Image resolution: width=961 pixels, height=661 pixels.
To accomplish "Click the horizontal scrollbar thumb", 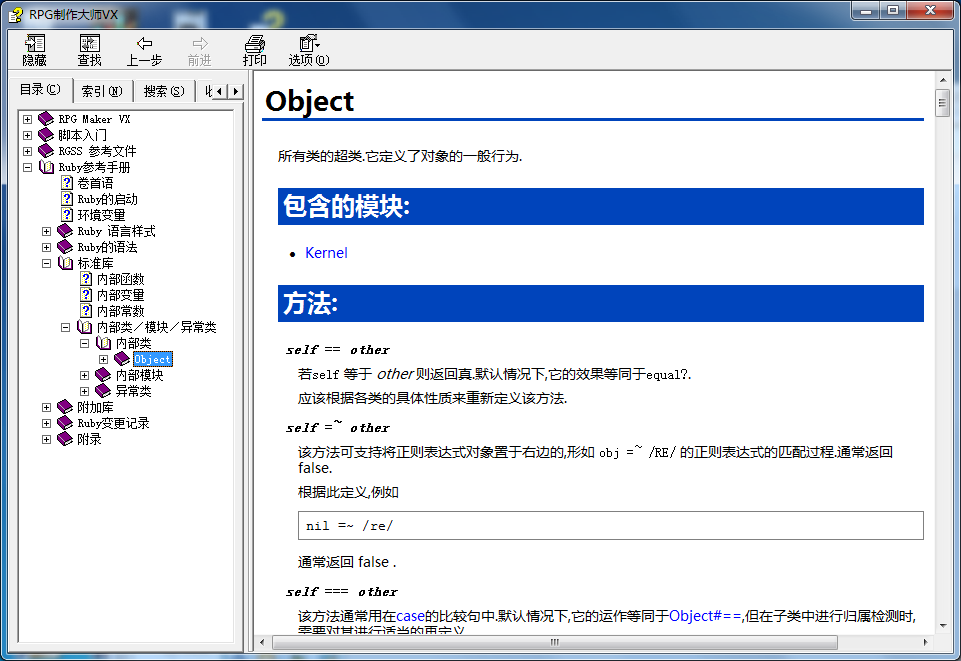I will point(555,643).
